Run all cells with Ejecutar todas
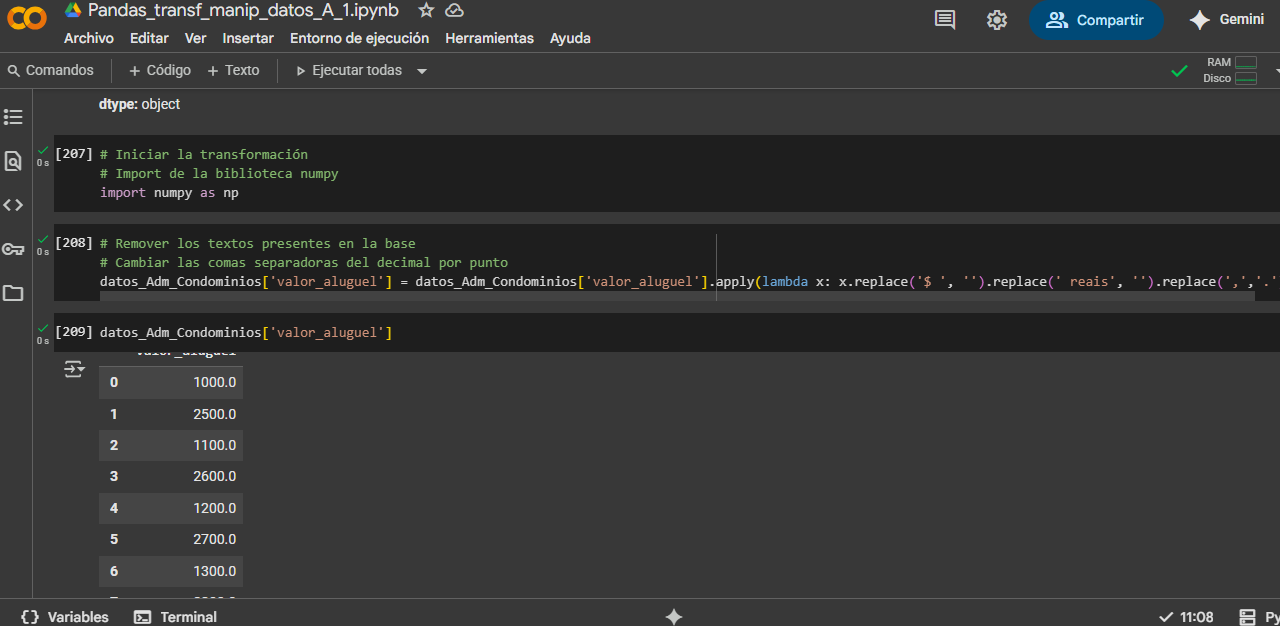1280x626 pixels. click(349, 70)
